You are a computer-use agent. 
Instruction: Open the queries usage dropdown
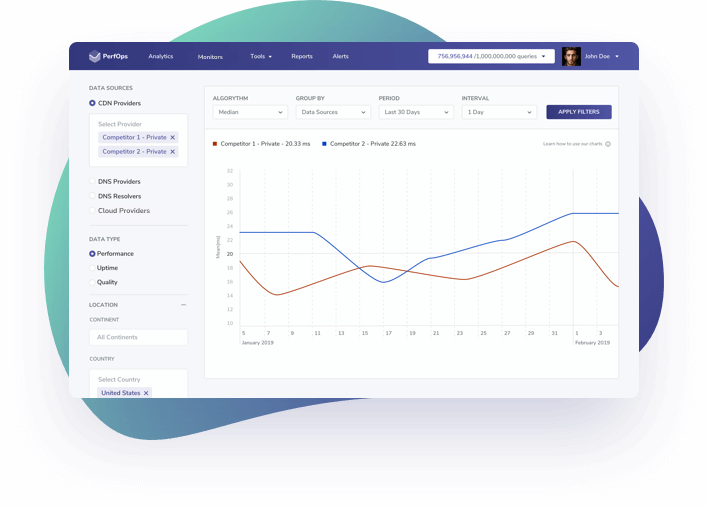coord(491,56)
